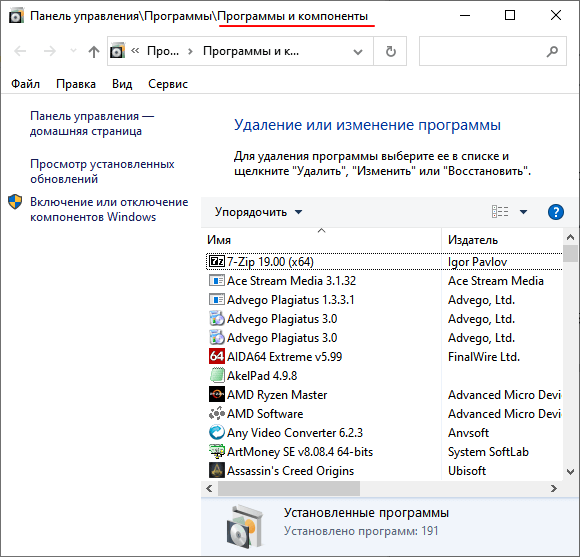This screenshot has width=580, height=557.
Task: Click the Anvsoft publisher cell
Action: 468,432
